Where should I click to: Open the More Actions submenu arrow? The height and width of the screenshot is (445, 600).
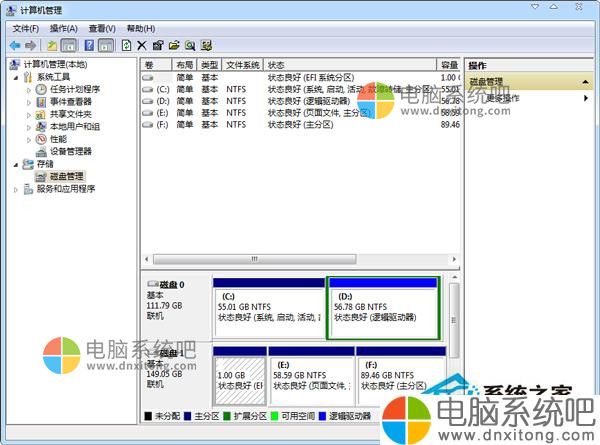[x=586, y=98]
